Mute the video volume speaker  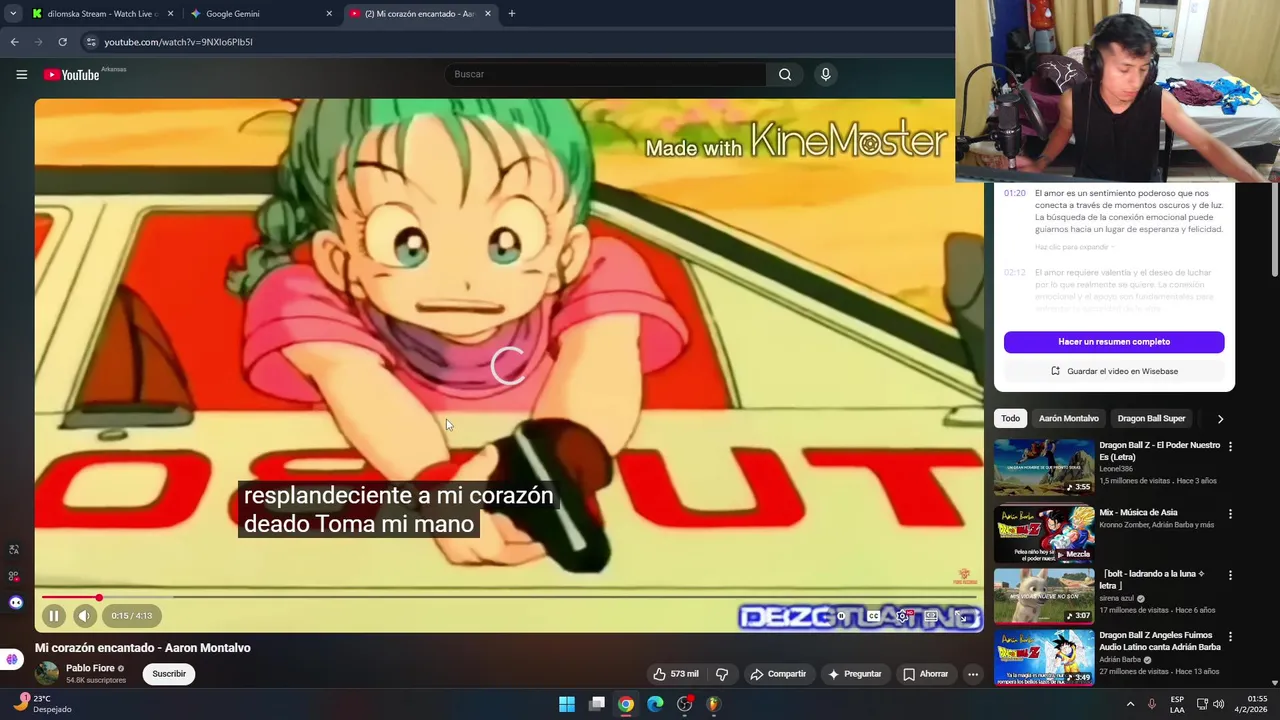(84, 616)
